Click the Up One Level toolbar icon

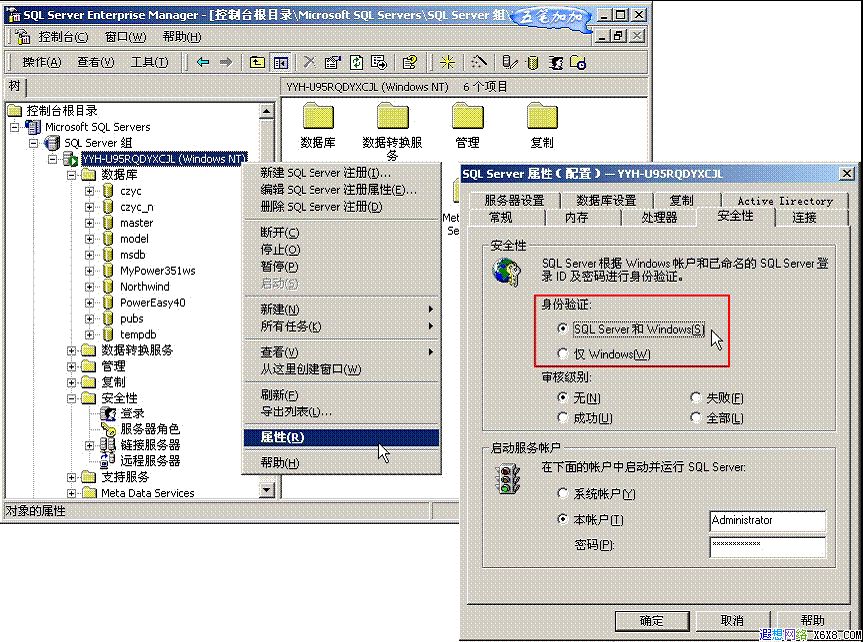[x=257, y=62]
